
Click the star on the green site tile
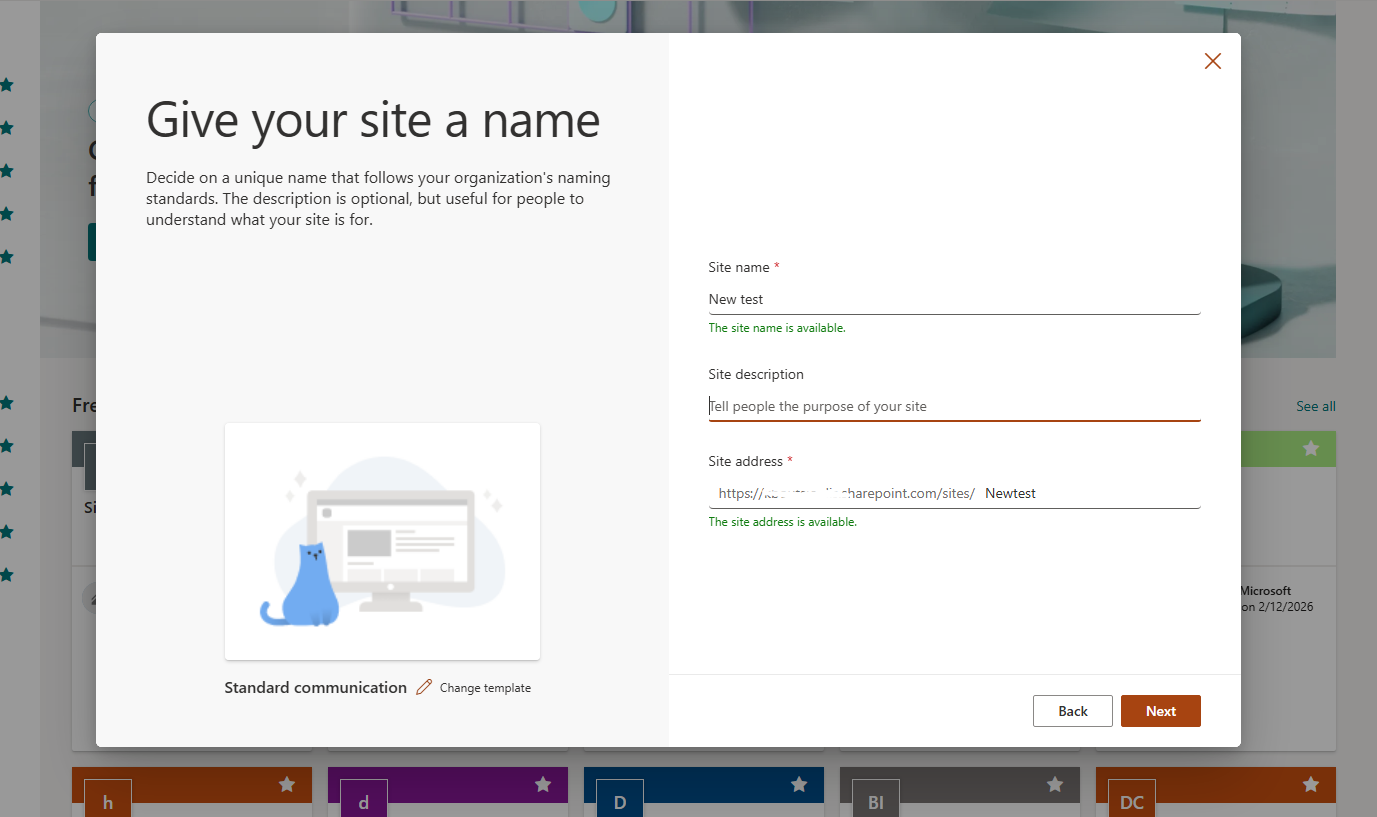tap(1311, 449)
